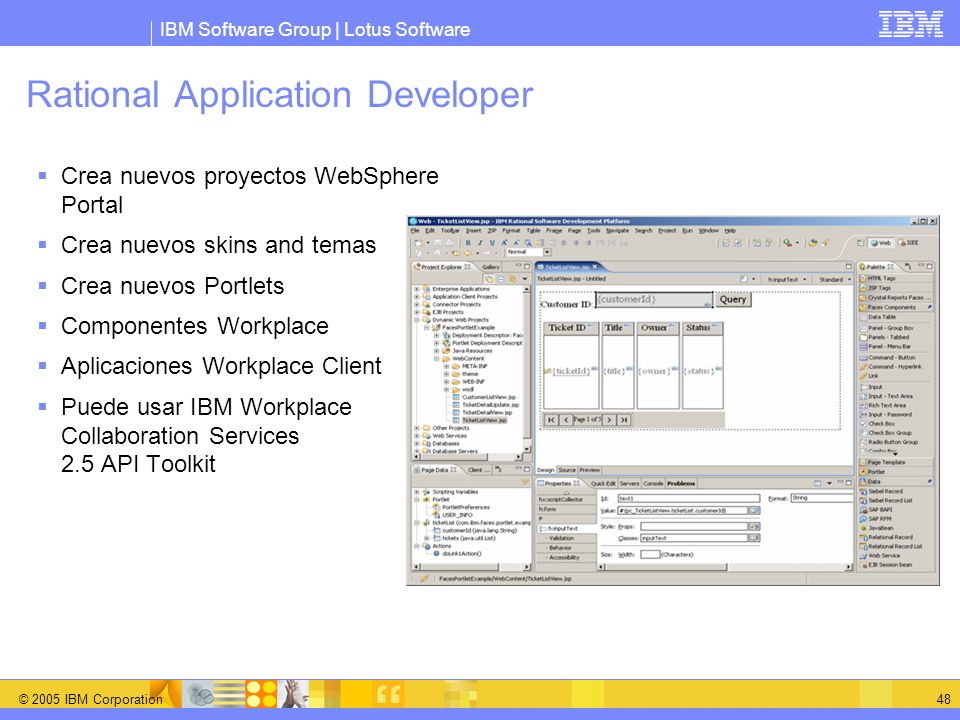Image resolution: width=960 pixels, height=720 pixels.
Task: Open the Web perspective button
Action: (881, 243)
